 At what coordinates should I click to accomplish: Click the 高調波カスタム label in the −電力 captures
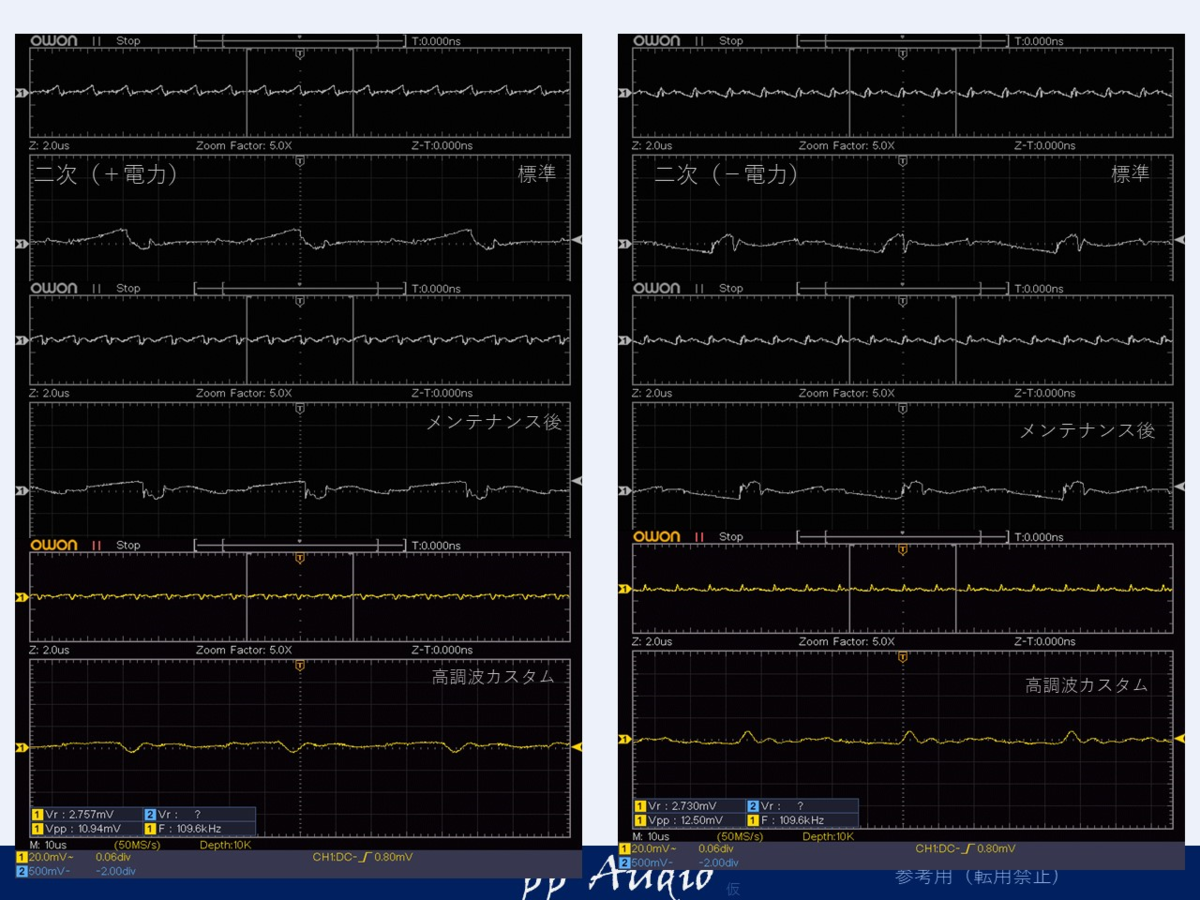(x=1087, y=686)
